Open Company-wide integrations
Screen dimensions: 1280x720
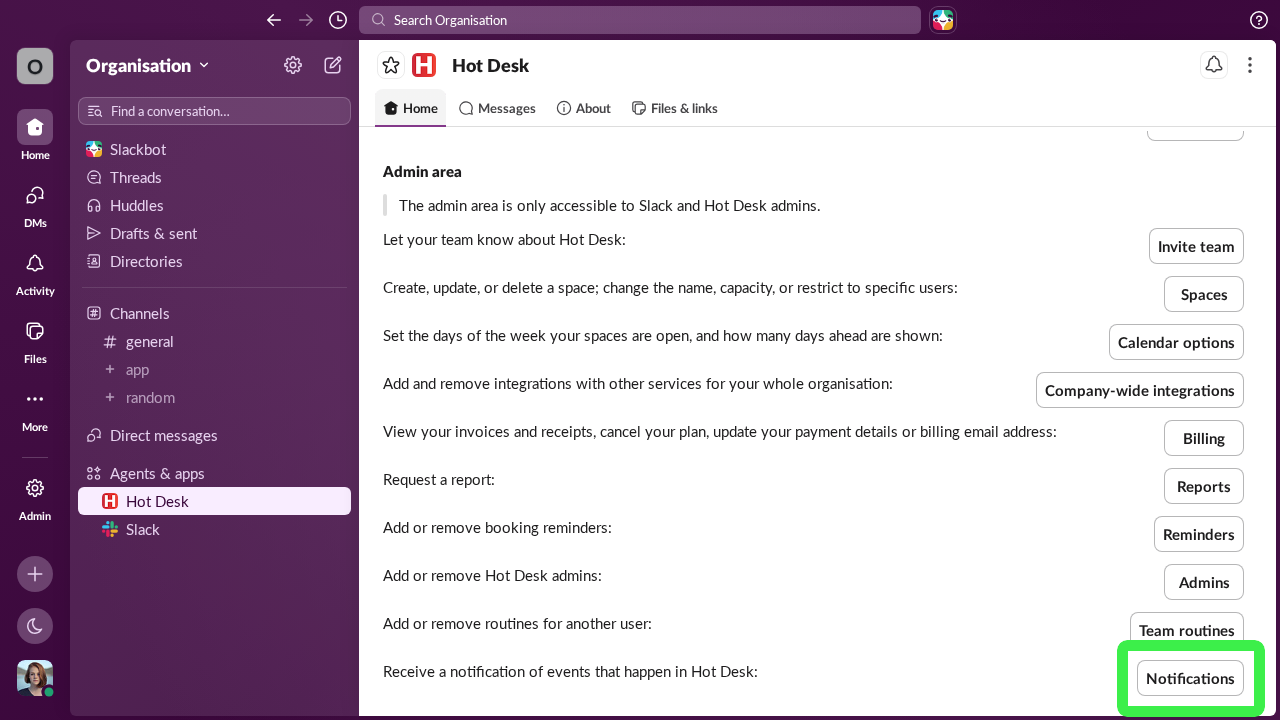point(1140,390)
